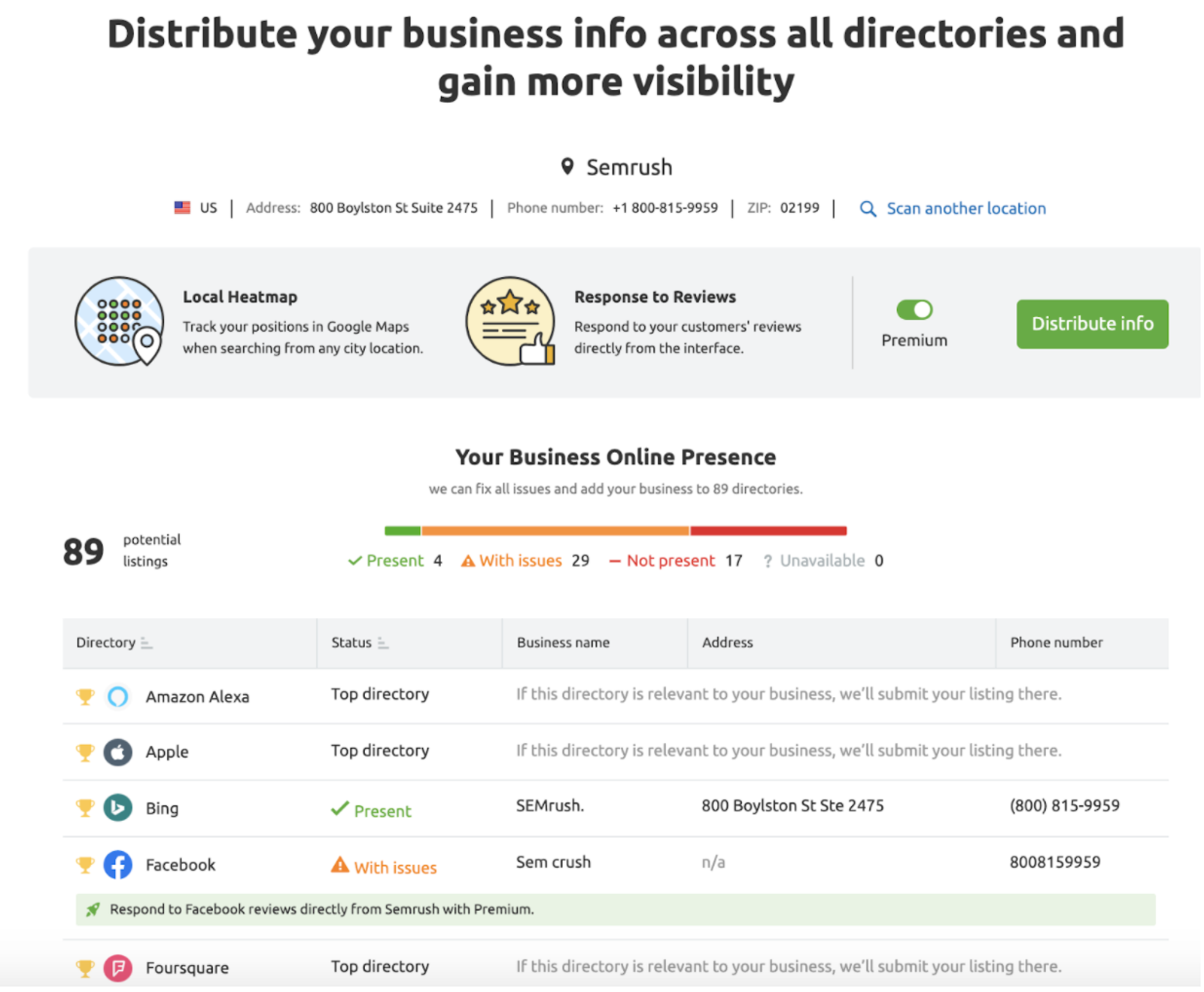
Task: Click the US flag icon
Action: [x=182, y=208]
